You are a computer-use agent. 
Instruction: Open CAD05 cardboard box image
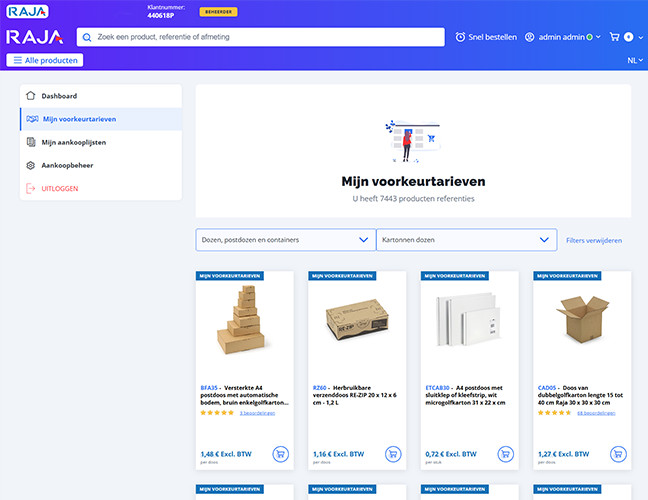coord(582,319)
